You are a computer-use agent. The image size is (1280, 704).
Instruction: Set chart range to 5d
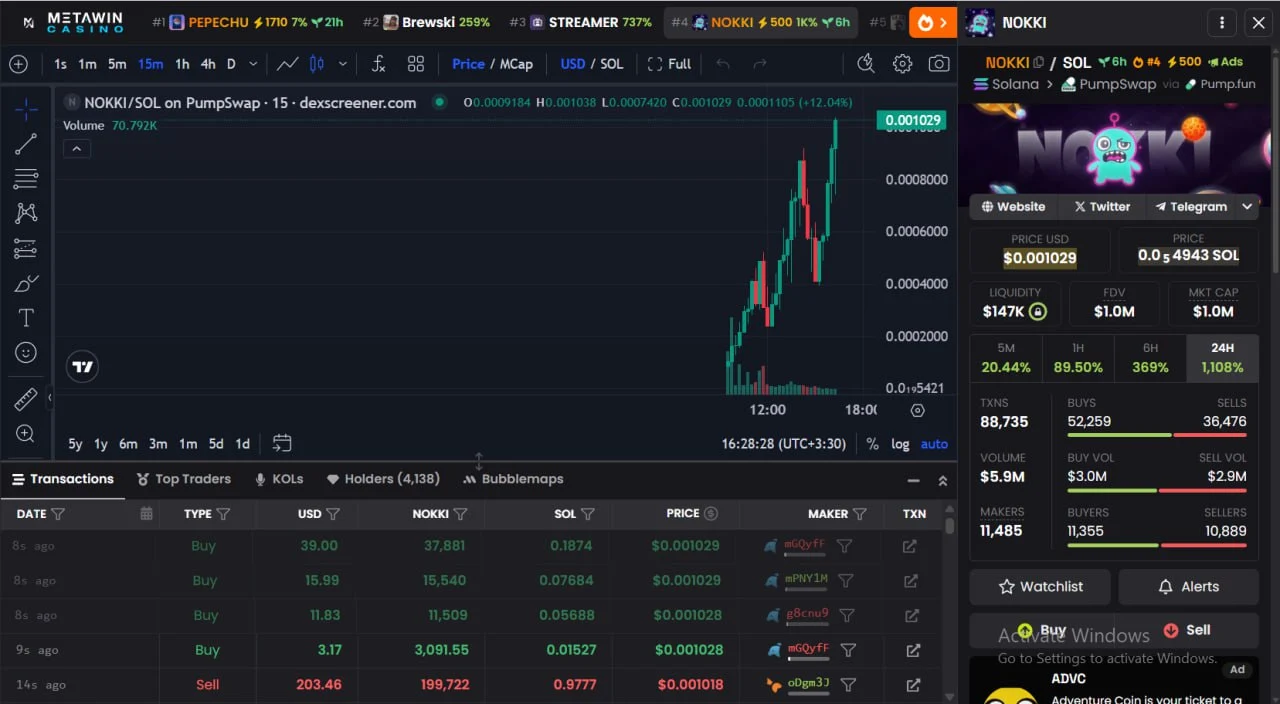point(216,444)
